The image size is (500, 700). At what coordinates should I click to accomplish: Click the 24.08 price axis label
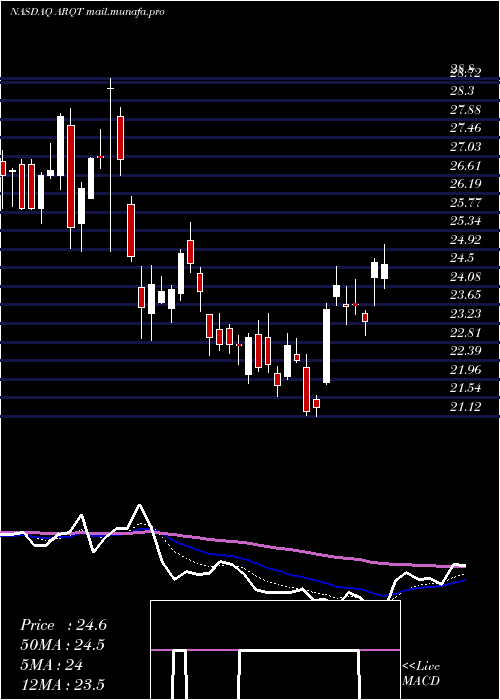click(x=465, y=277)
